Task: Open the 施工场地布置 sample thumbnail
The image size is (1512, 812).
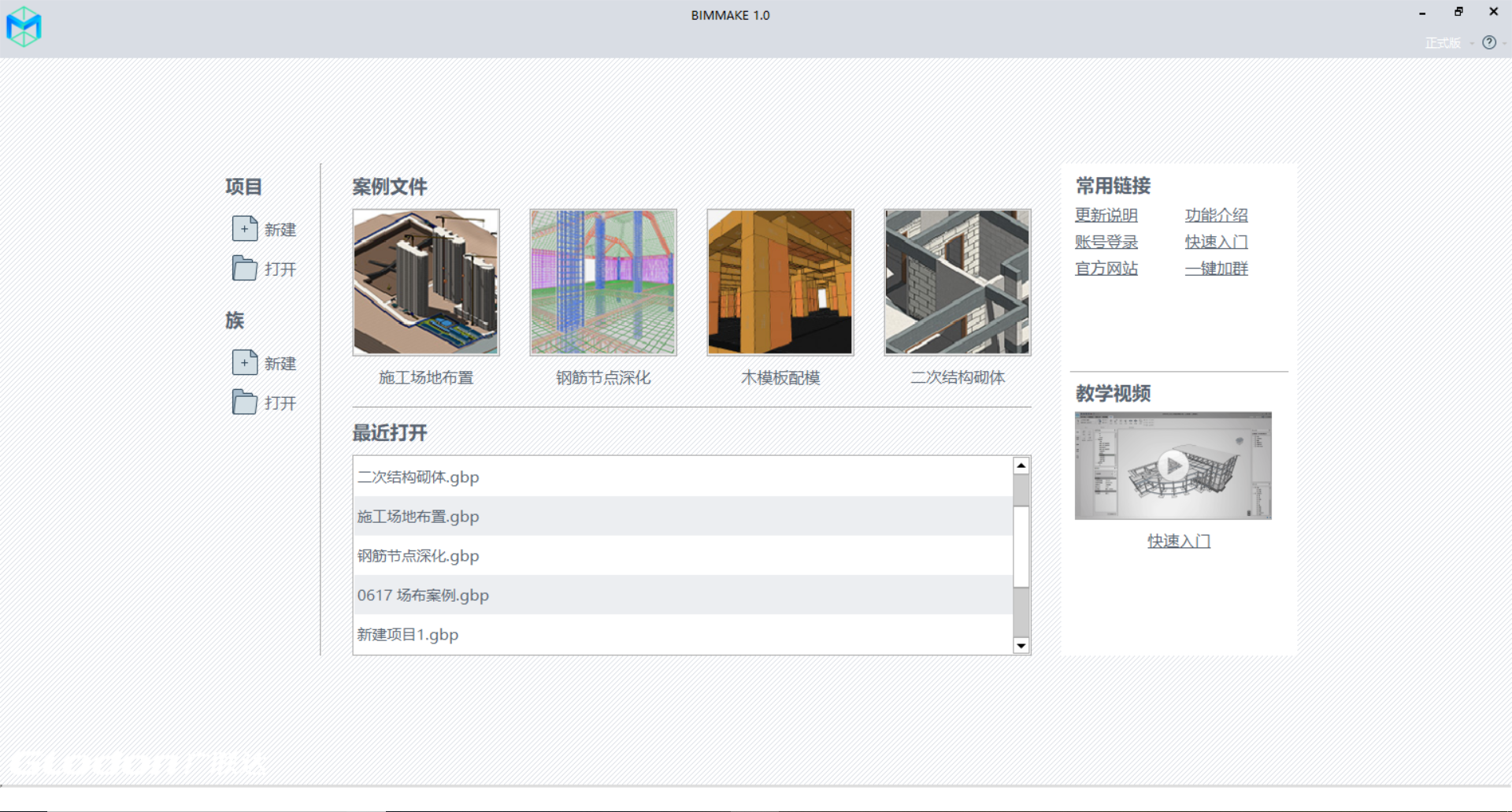Action: click(x=426, y=282)
